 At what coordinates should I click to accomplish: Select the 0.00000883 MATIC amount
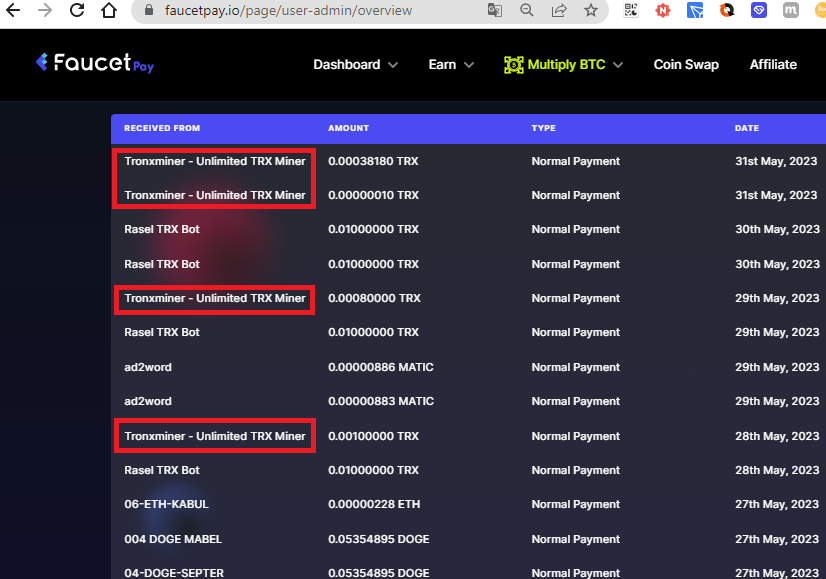pos(381,401)
